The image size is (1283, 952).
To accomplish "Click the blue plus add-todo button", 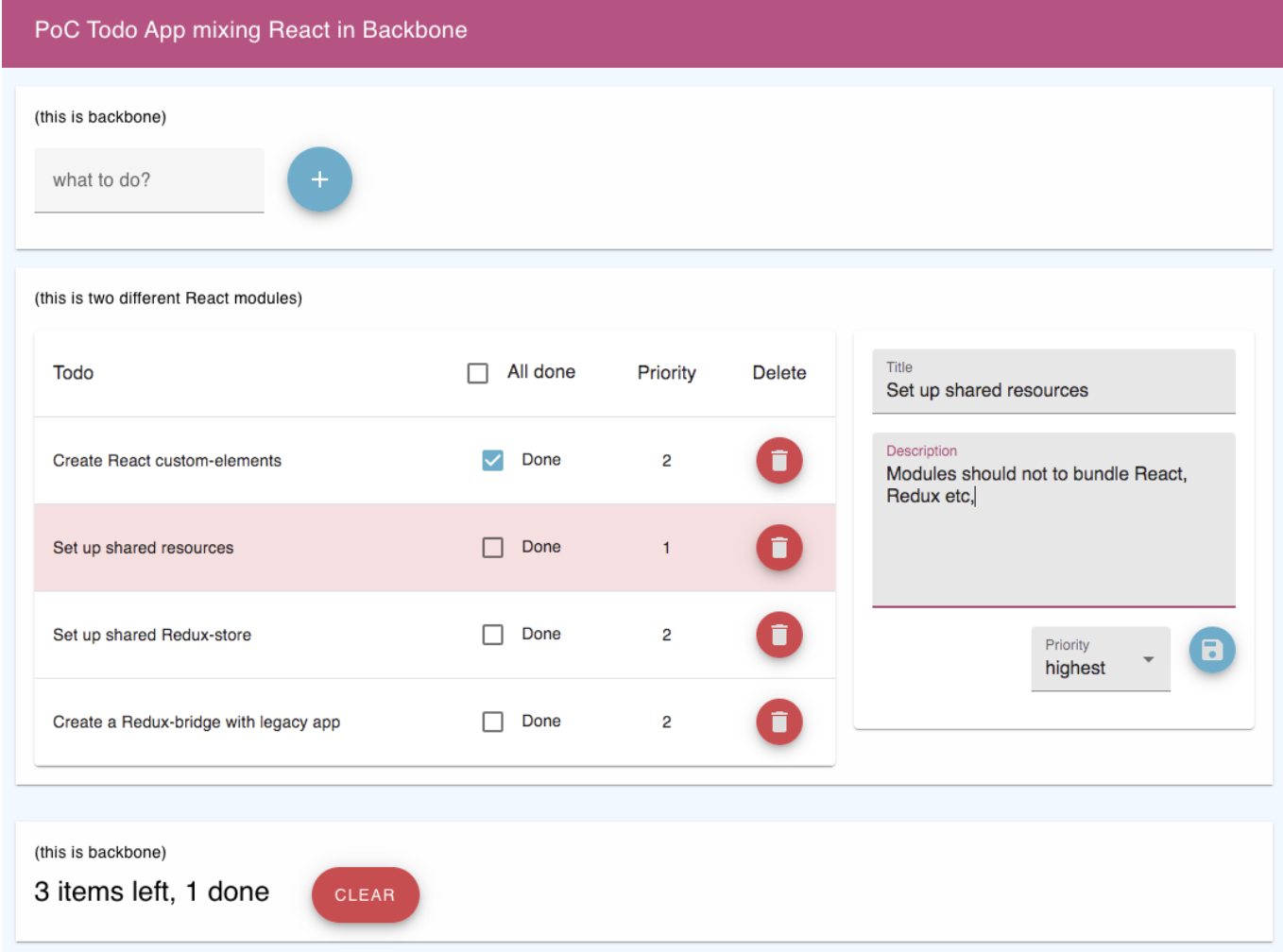I will coord(319,179).
